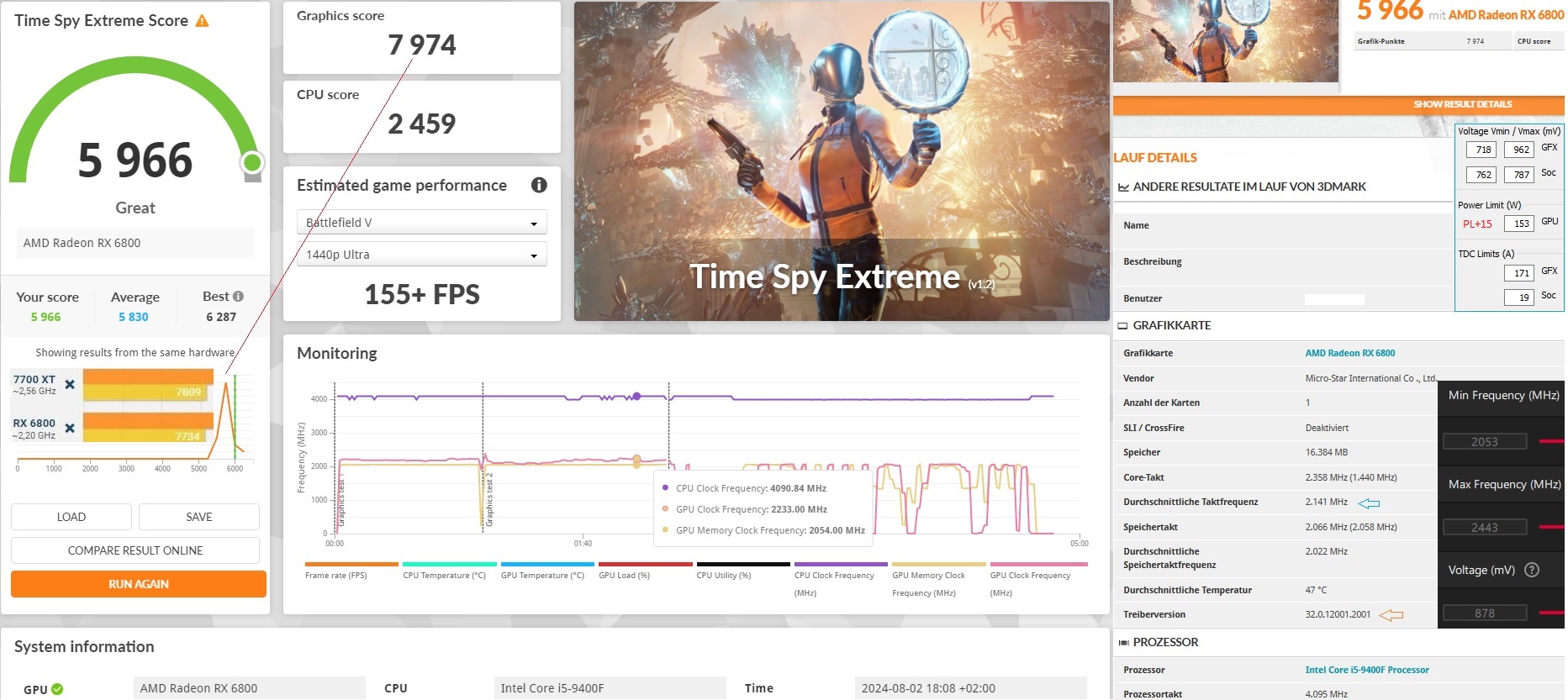The width and height of the screenshot is (1568, 700).
Task: Open the Battlefield V game dropdown
Action: coord(422,223)
